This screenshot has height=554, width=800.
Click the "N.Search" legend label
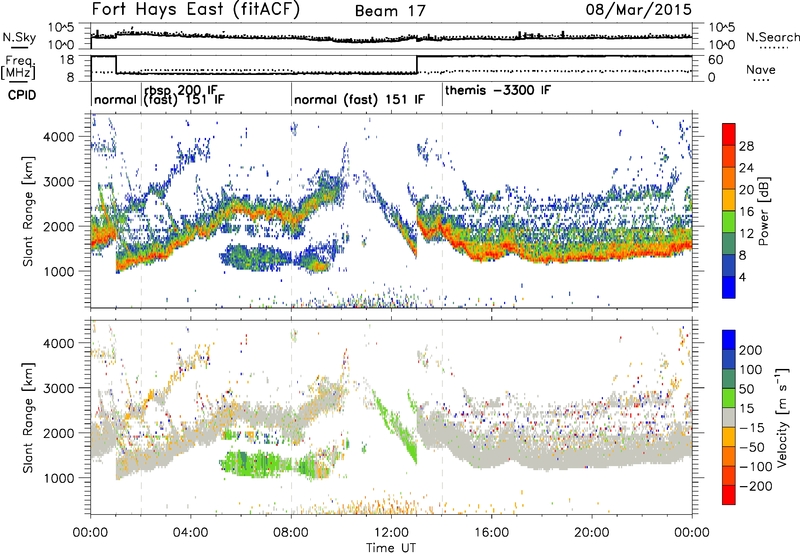[x=772, y=37]
